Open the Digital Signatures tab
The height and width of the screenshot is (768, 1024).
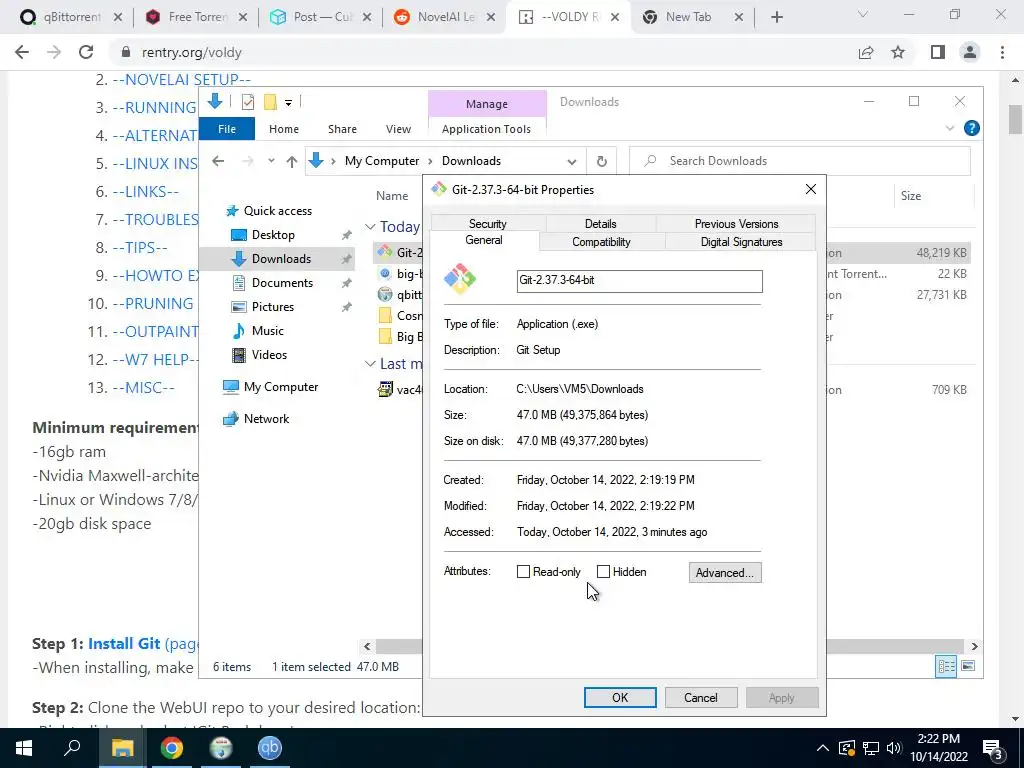741,242
